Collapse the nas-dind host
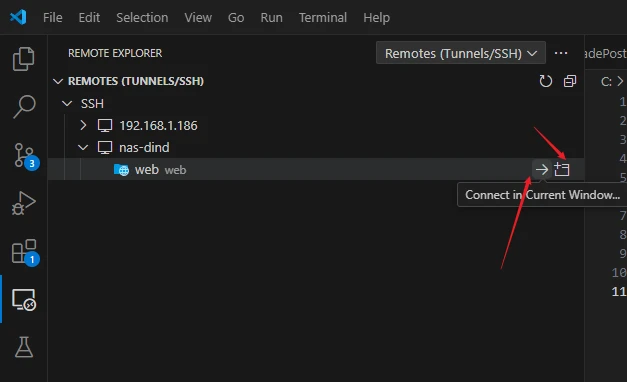 (x=83, y=147)
